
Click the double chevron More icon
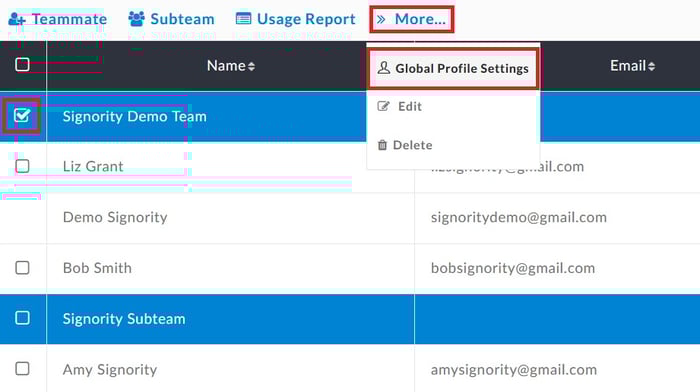[381, 19]
